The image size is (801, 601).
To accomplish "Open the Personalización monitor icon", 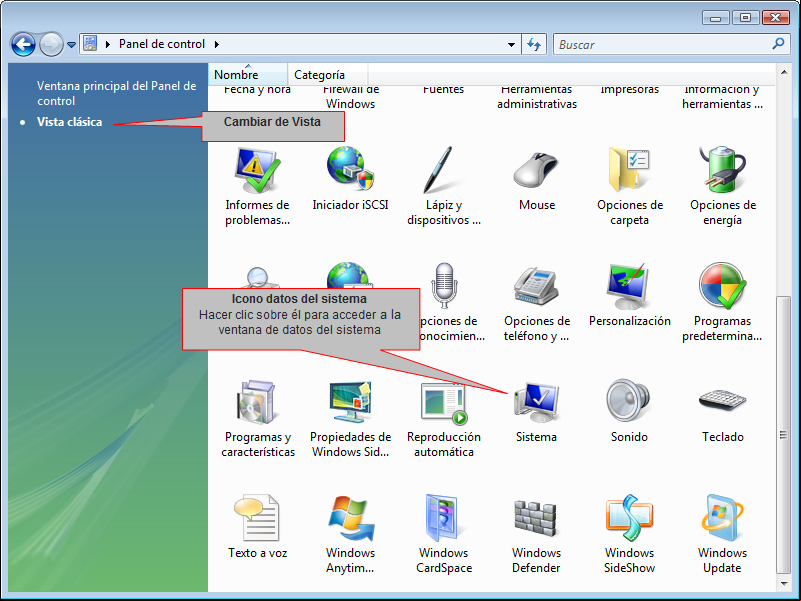I will [629, 286].
